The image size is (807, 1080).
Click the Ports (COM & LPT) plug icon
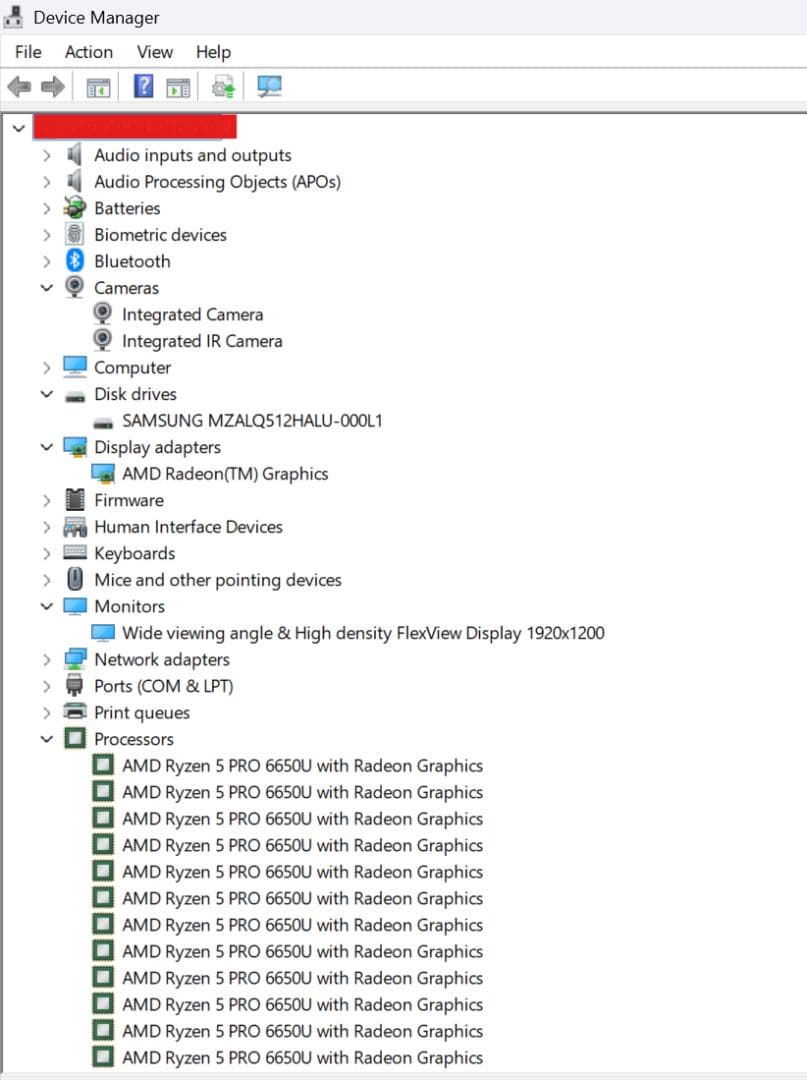coord(74,685)
